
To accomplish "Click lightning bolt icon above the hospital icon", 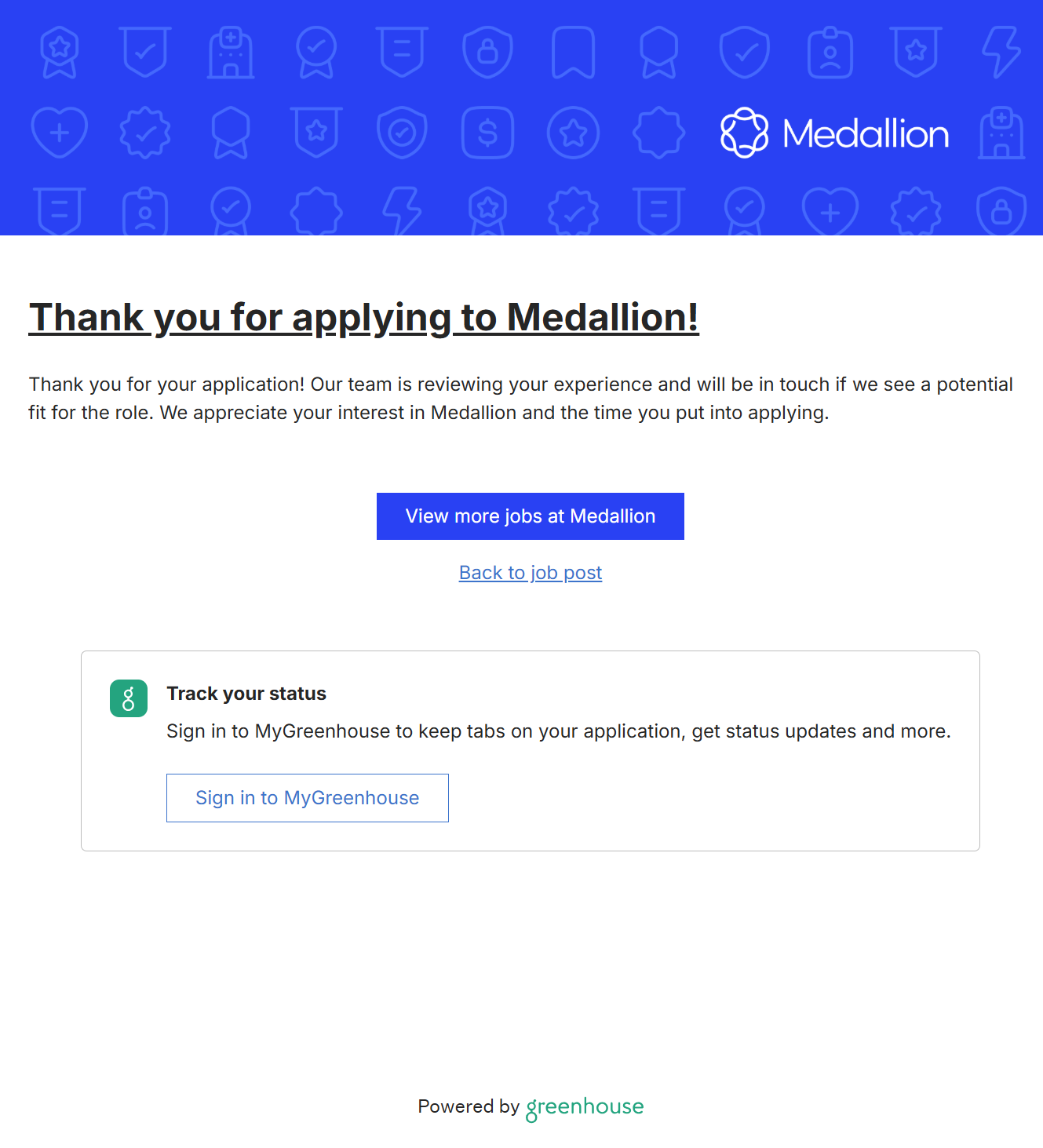I will [1001, 53].
